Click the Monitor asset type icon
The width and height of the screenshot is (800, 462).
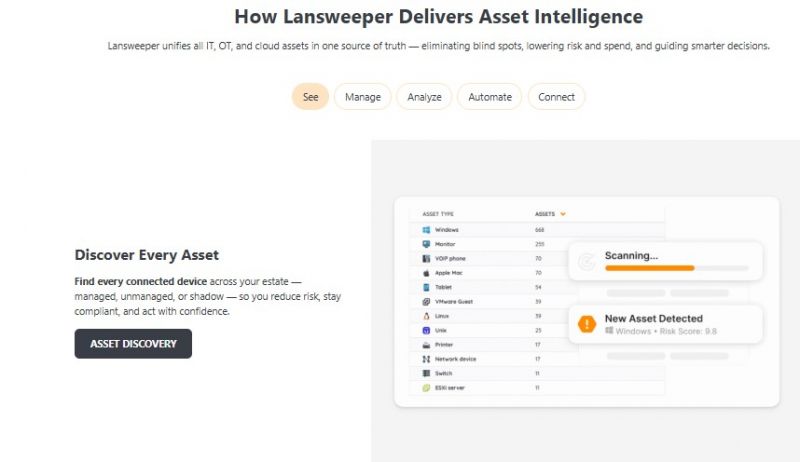click(x=426, y=244)
